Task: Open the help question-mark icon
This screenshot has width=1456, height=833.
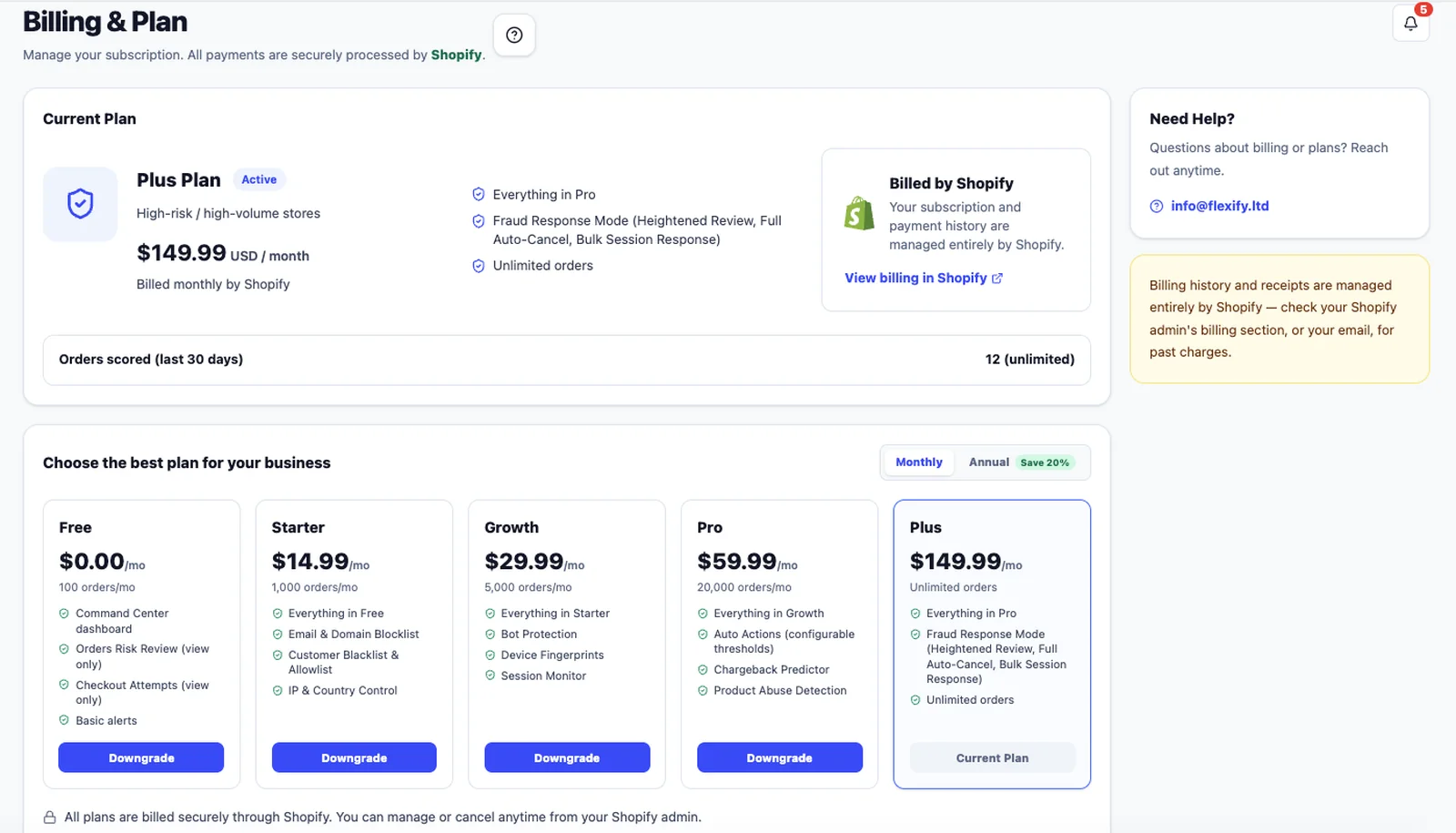Action: pos(514,36)
